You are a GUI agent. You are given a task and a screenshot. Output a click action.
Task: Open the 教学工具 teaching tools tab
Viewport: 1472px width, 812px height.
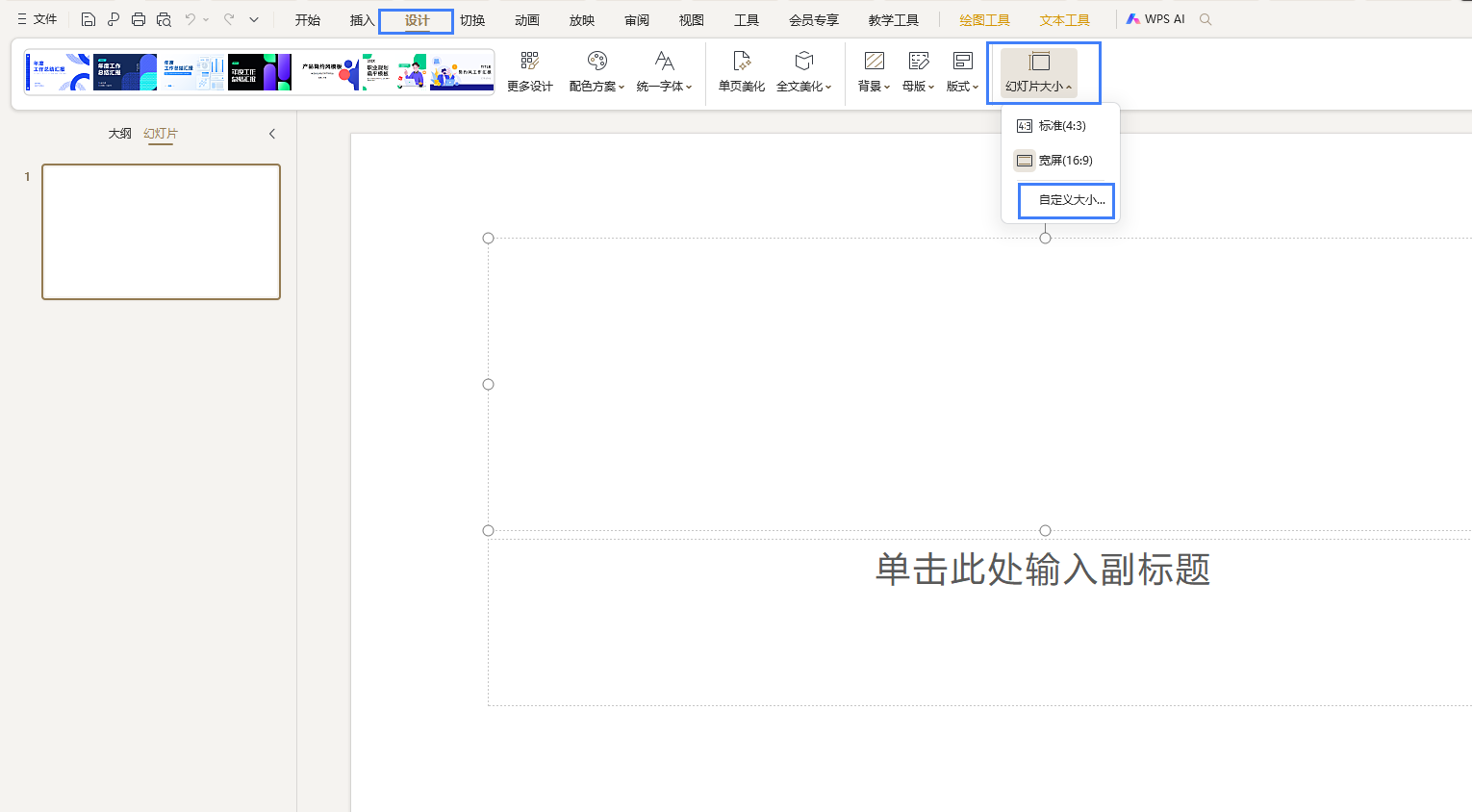(894, 20)
